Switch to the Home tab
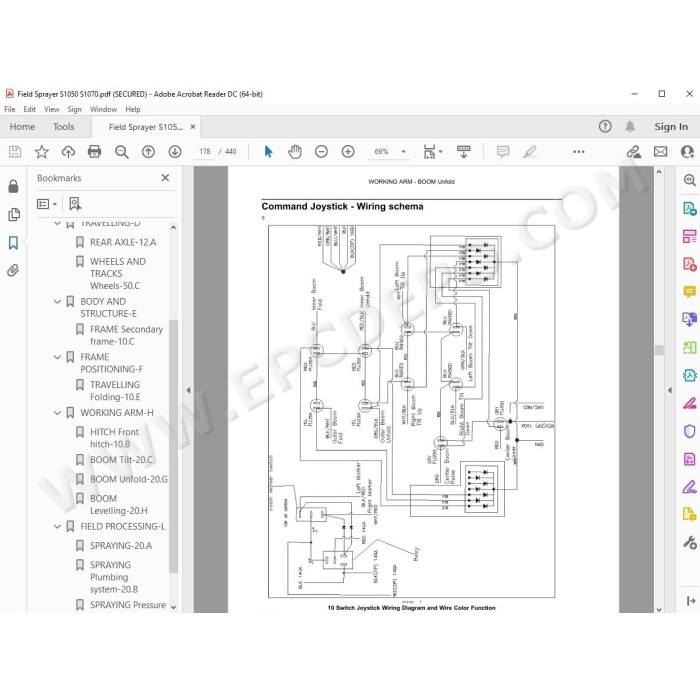 click(x=22, y=127)
